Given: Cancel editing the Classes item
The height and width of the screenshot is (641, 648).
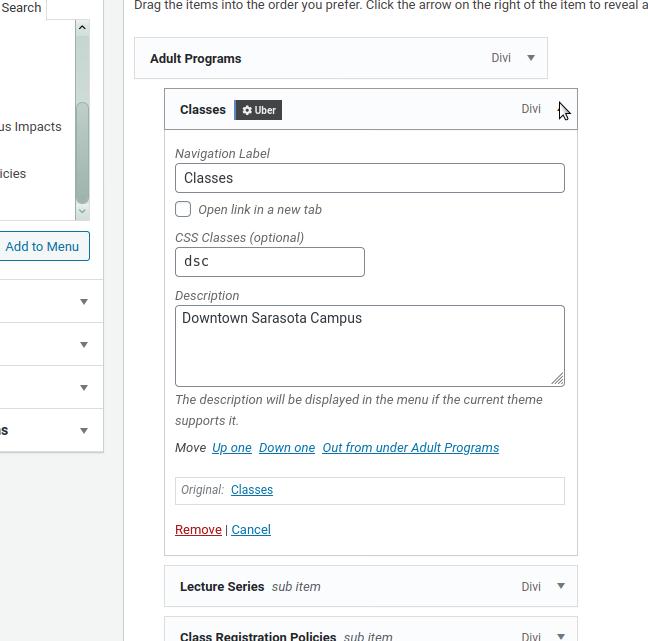Looking at the screenshot, I should coord(251,529).
